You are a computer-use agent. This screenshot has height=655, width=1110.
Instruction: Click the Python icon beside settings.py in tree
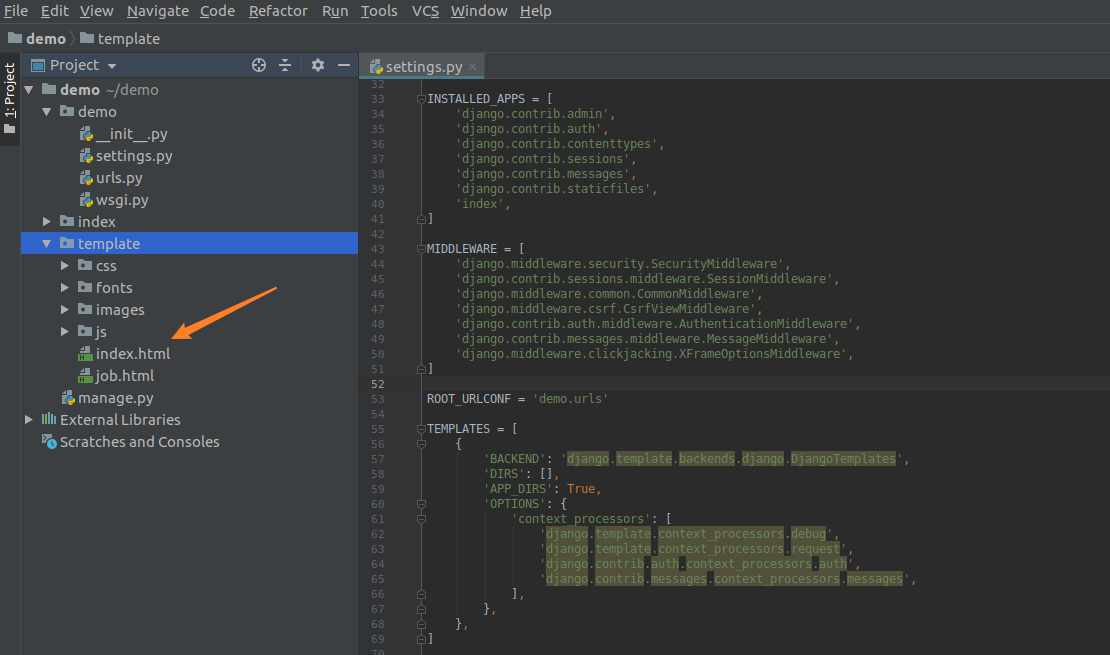pos(86,156)
